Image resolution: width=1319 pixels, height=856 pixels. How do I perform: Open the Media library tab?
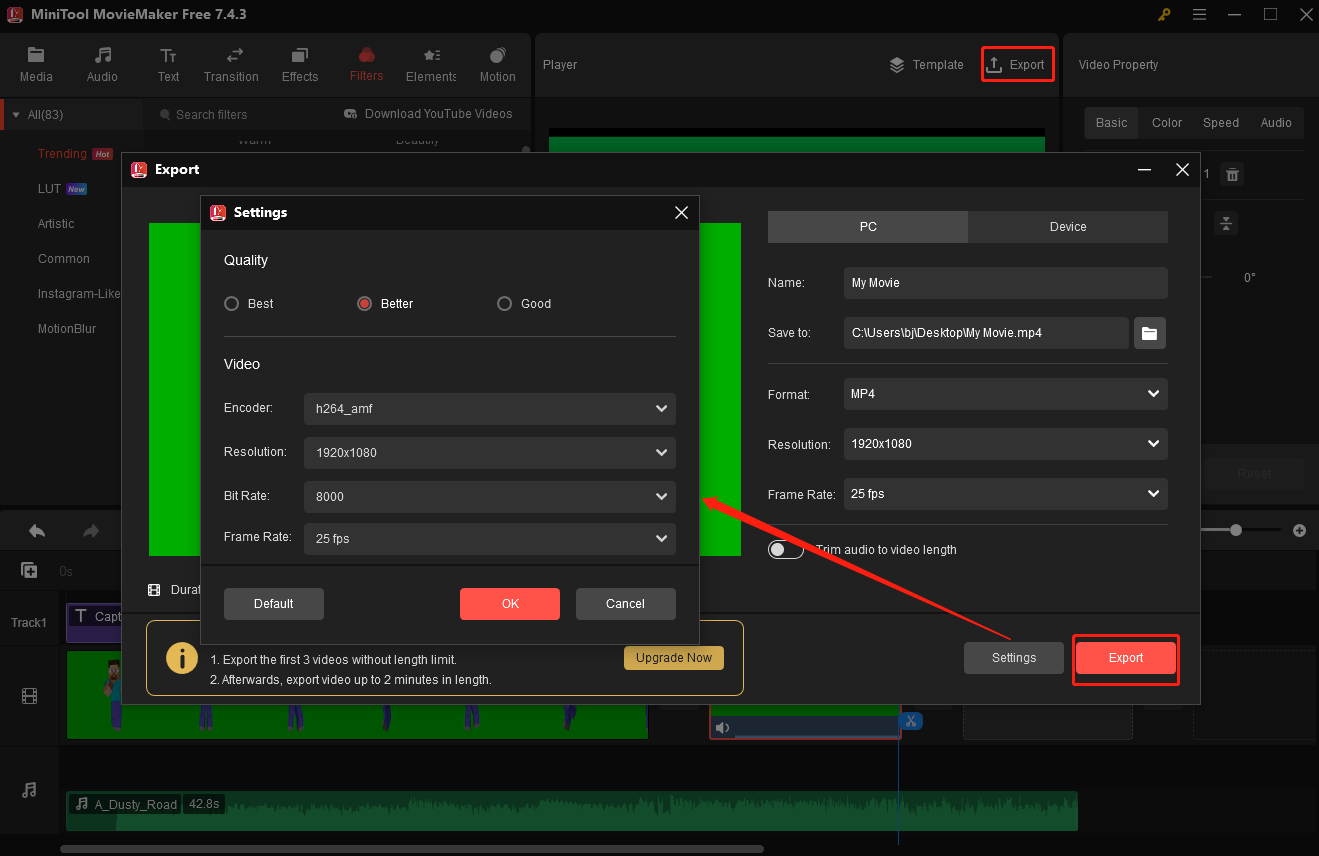pyautogui.click(x=36, y=65)
